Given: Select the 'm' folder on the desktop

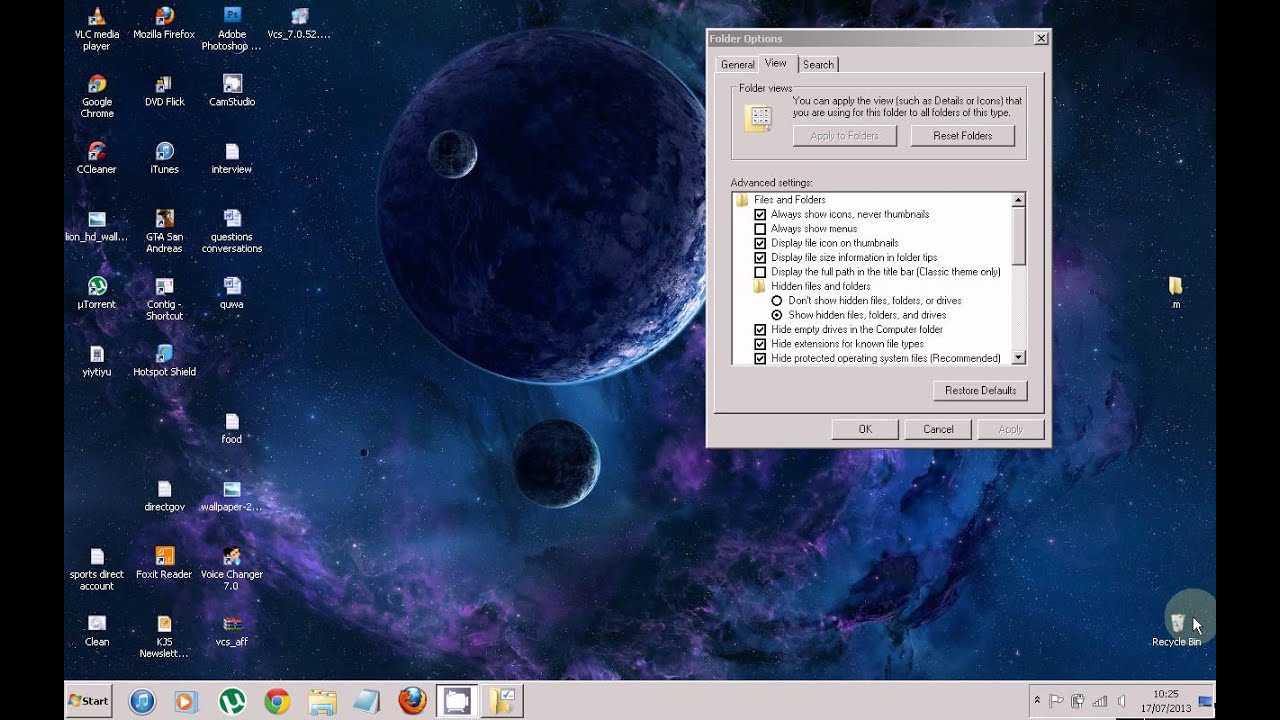Looking at the screenshot, I should 1176,292.
